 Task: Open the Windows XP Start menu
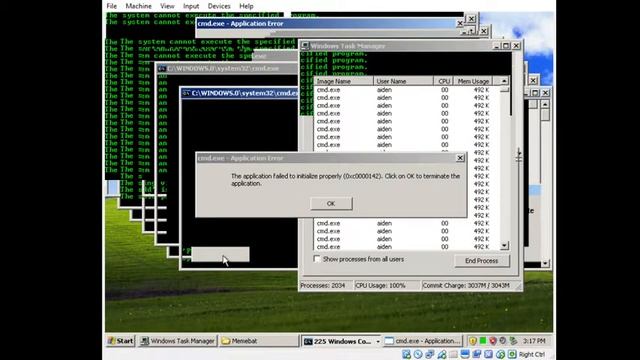point(120,341)
